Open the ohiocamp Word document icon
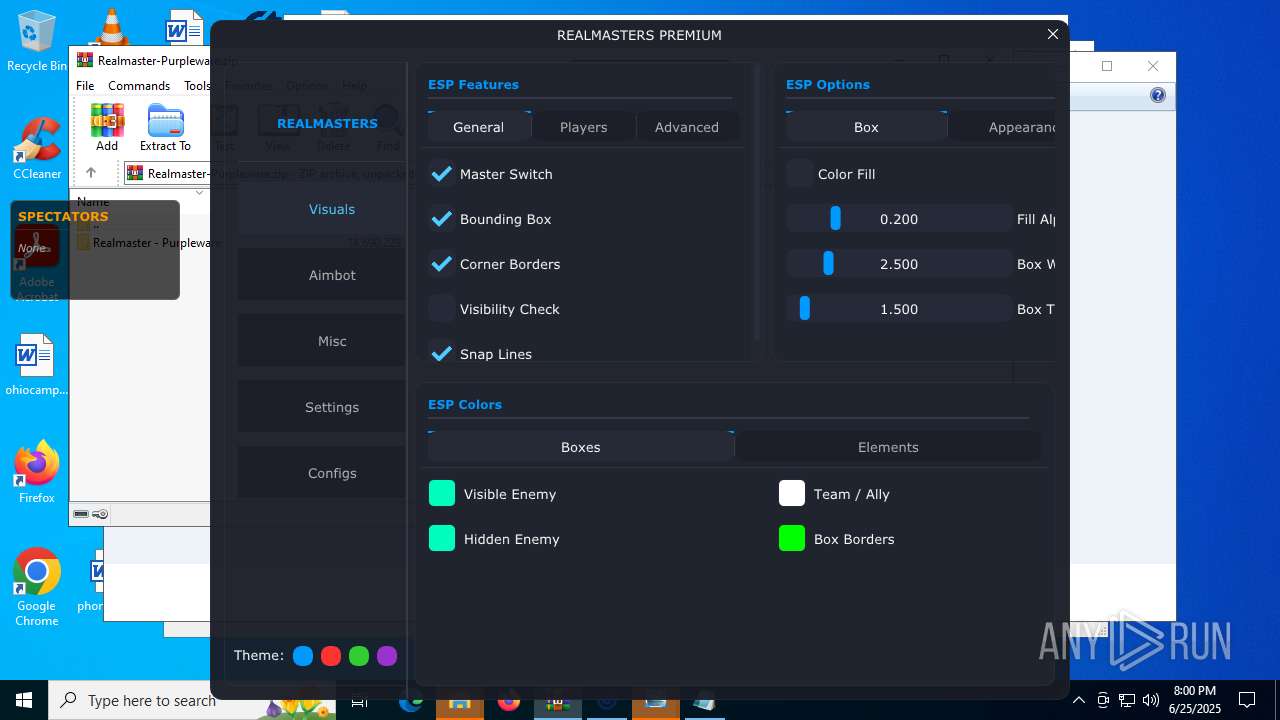Viewport: 1280px width, 720px height. coord(37,364)
